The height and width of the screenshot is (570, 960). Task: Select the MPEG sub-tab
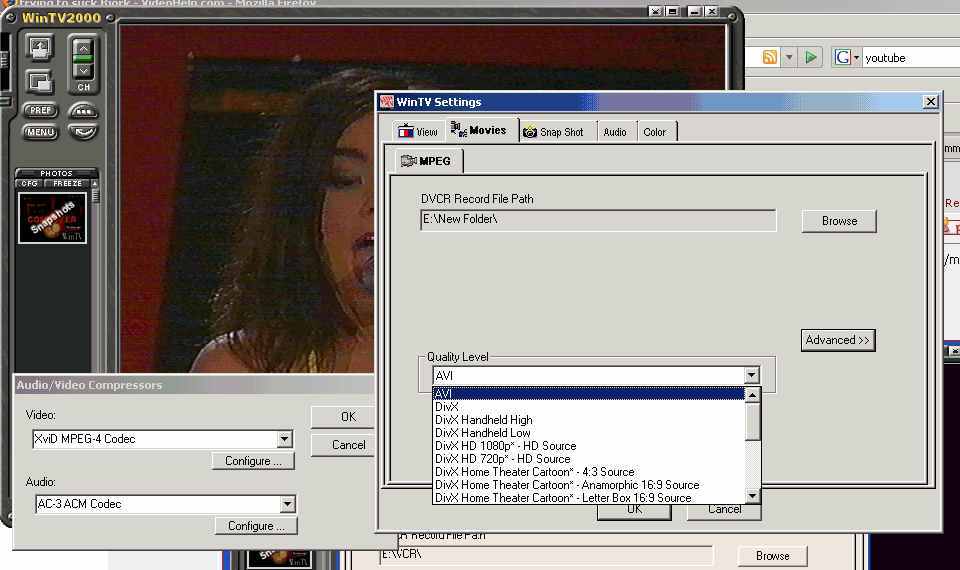click(x=427, y=161)
